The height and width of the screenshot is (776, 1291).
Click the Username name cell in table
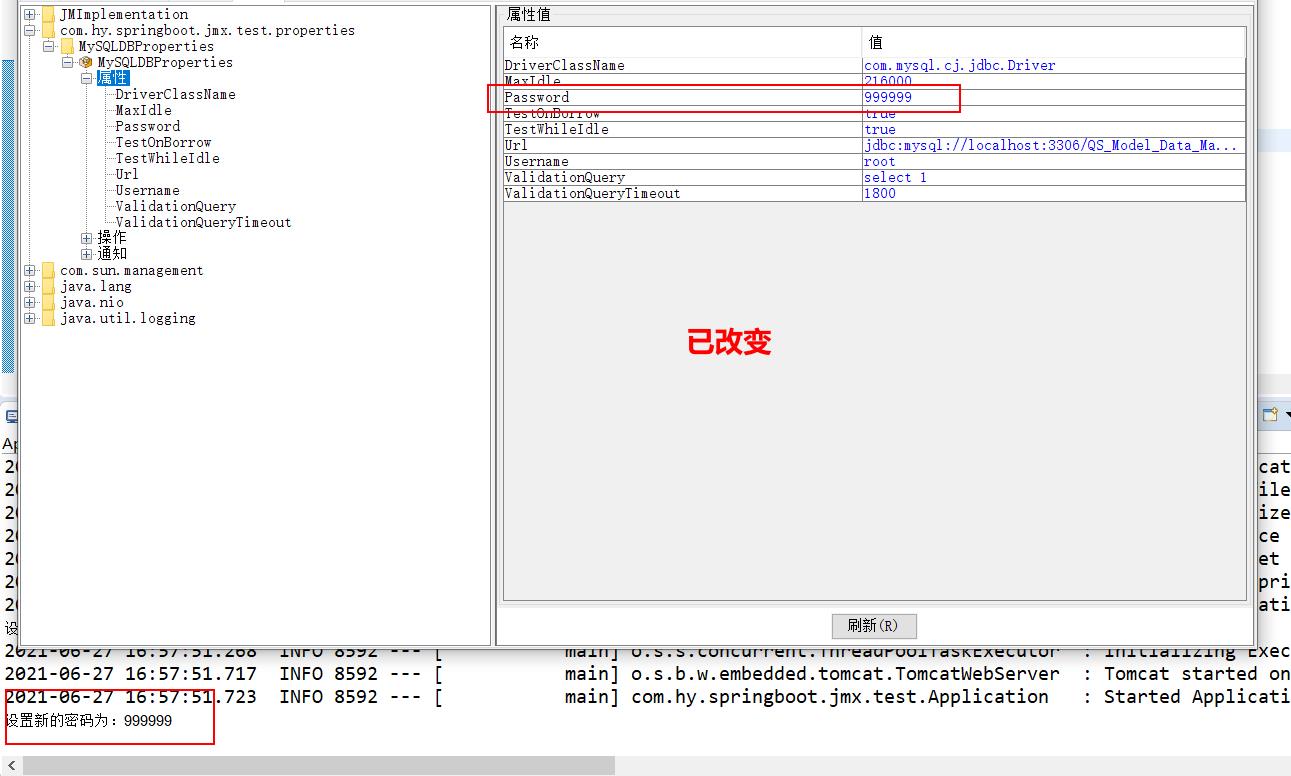pyautogui.click(x=683, y=161)
